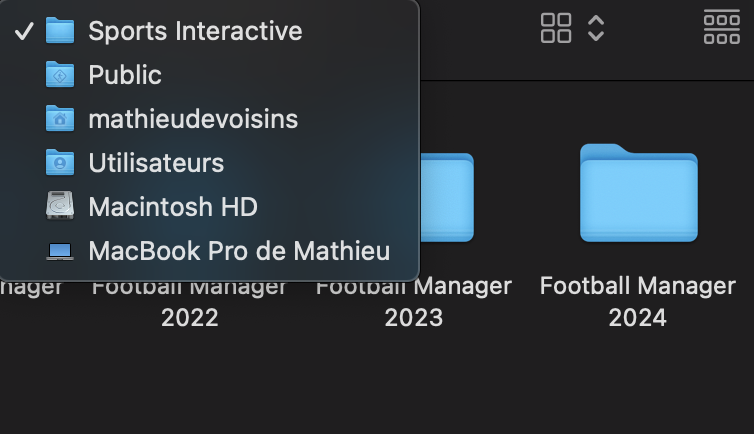Click the mathieudevoisins home folder icon
754x434 pixels.
coord(60,119)
